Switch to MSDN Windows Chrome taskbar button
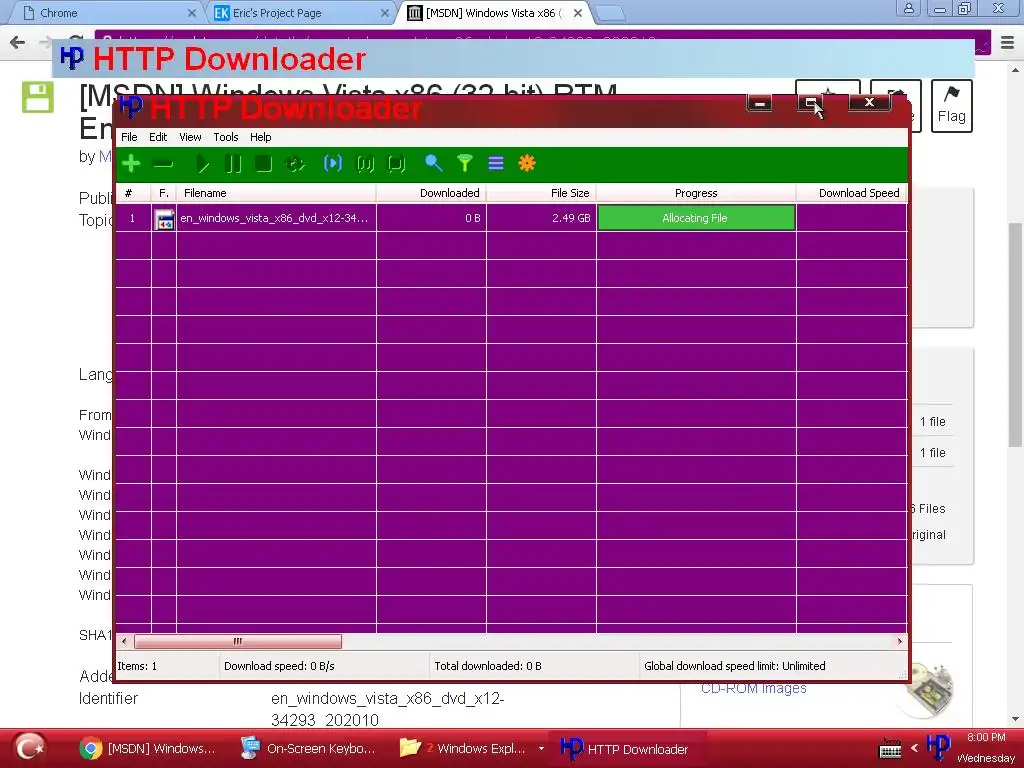This screenshot has height=768, width=1024. [x=148, y=748]
